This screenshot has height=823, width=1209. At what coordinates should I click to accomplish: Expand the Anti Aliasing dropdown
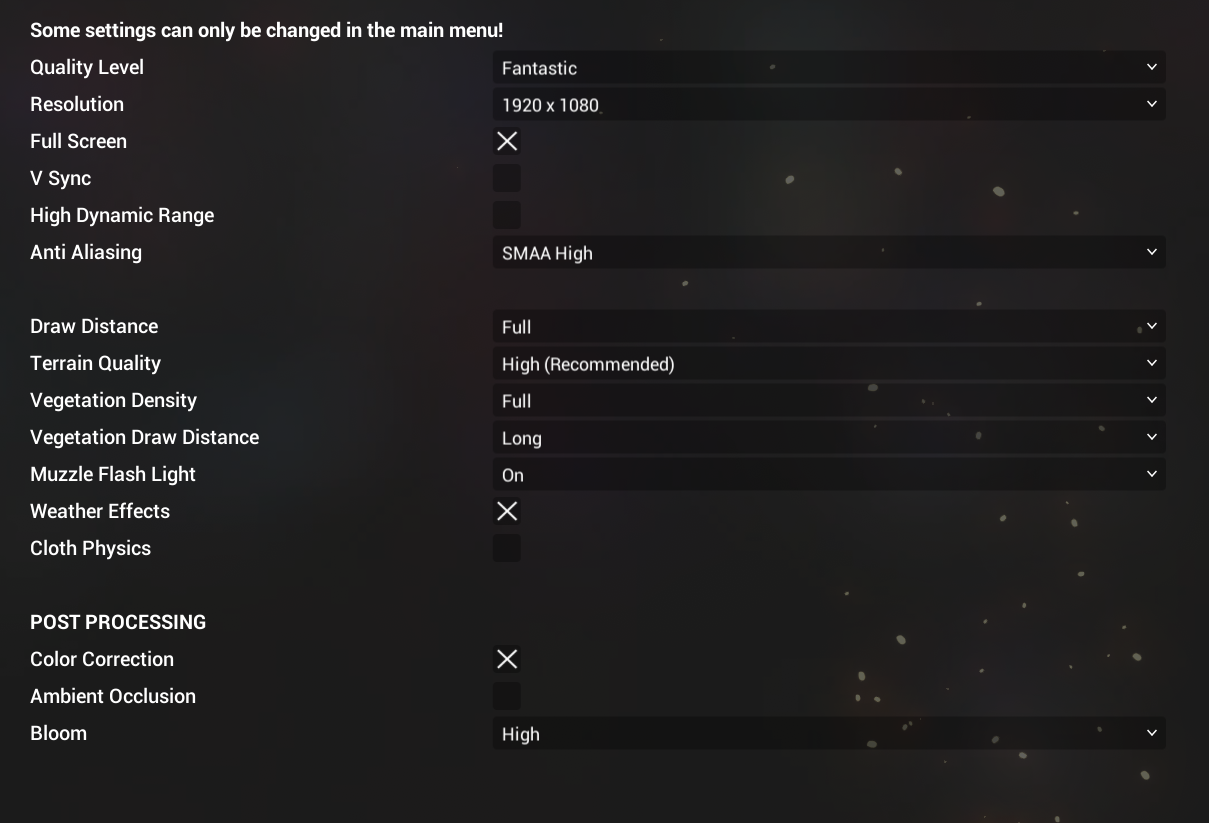[x=828, y=253]
